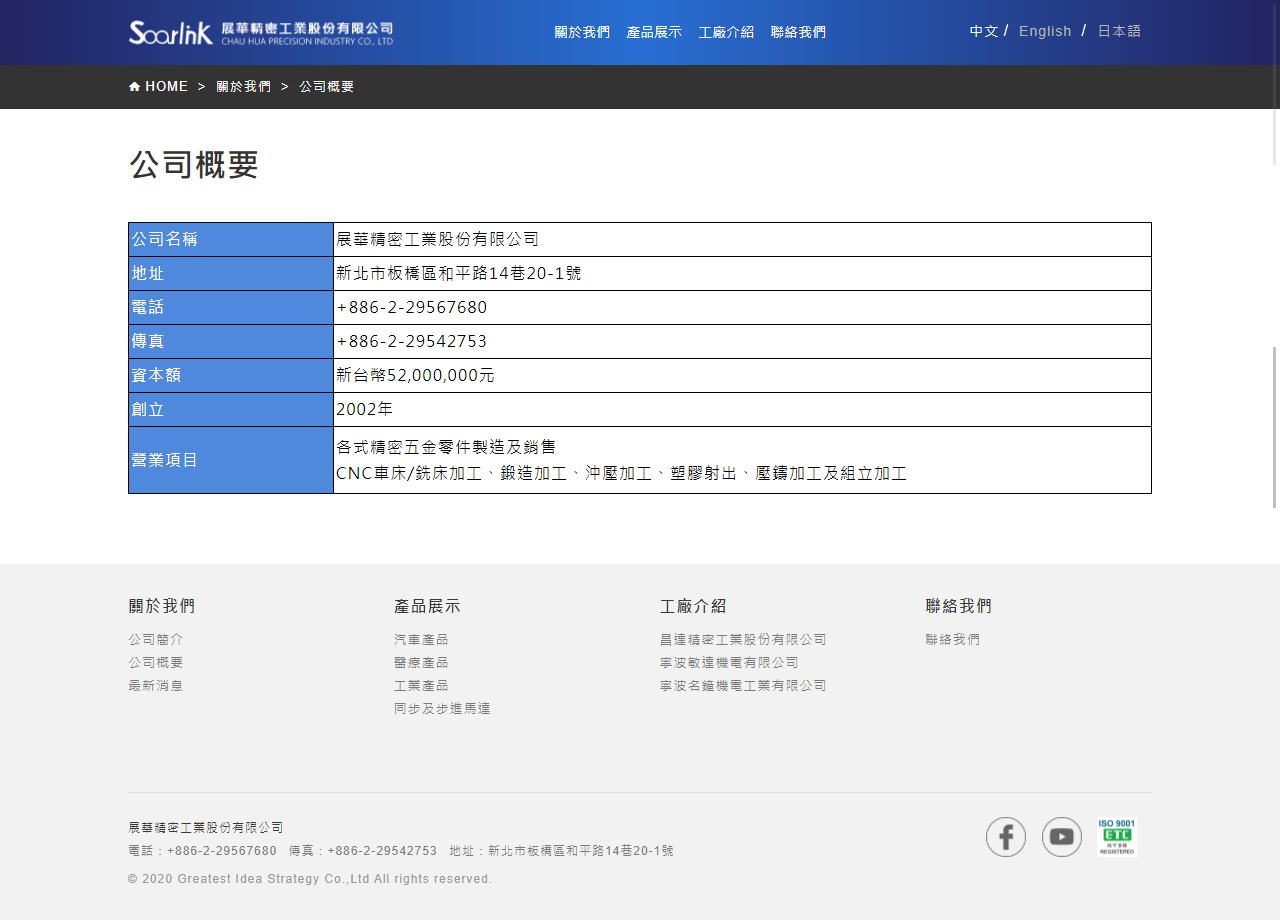Open the Facebook icon in the footer
1280x920 pixels.
click(x=1006, y=837)
